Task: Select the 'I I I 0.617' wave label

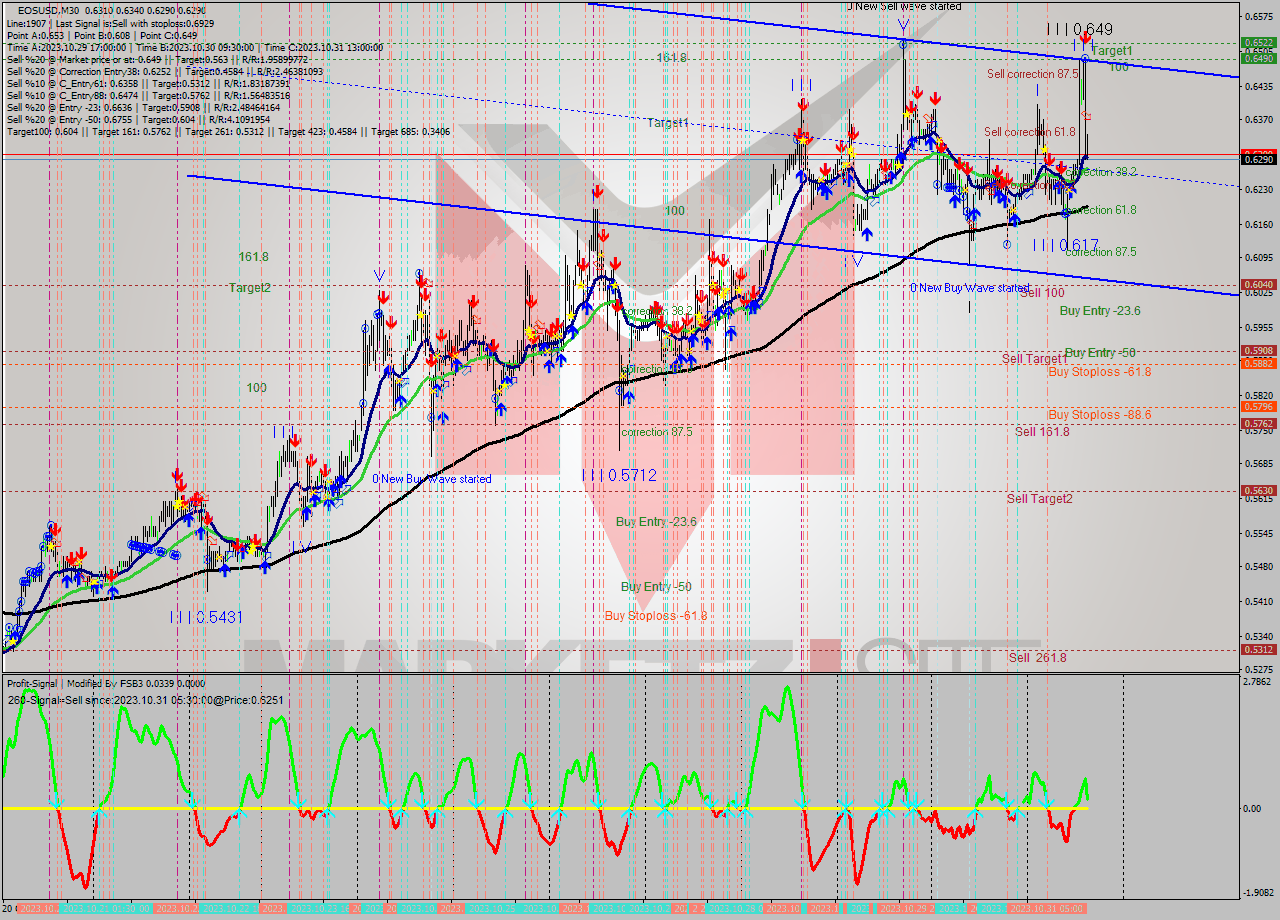Action: [1065, 245]
